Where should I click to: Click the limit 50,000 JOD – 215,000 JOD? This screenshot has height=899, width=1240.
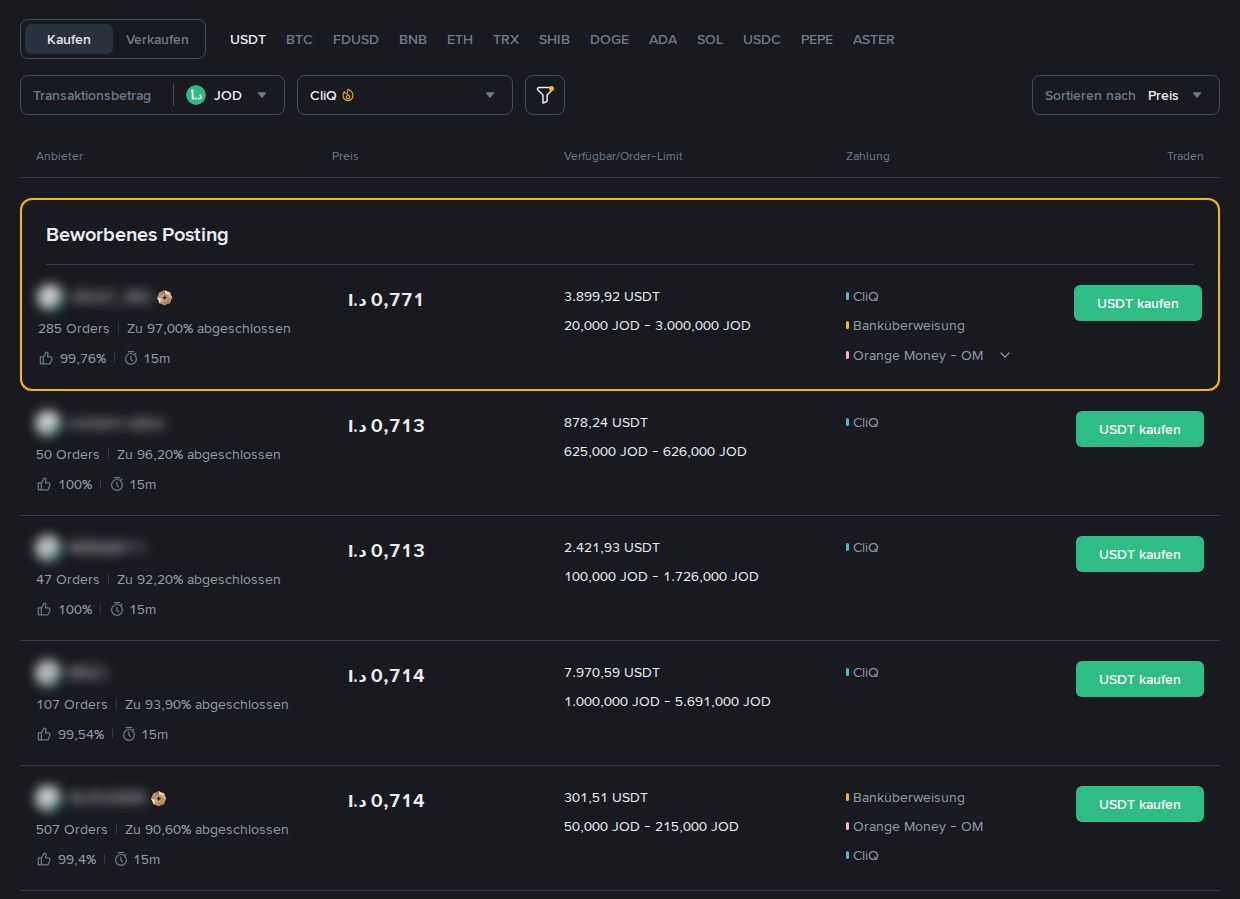pyautogui.click(x=651, y=827)
